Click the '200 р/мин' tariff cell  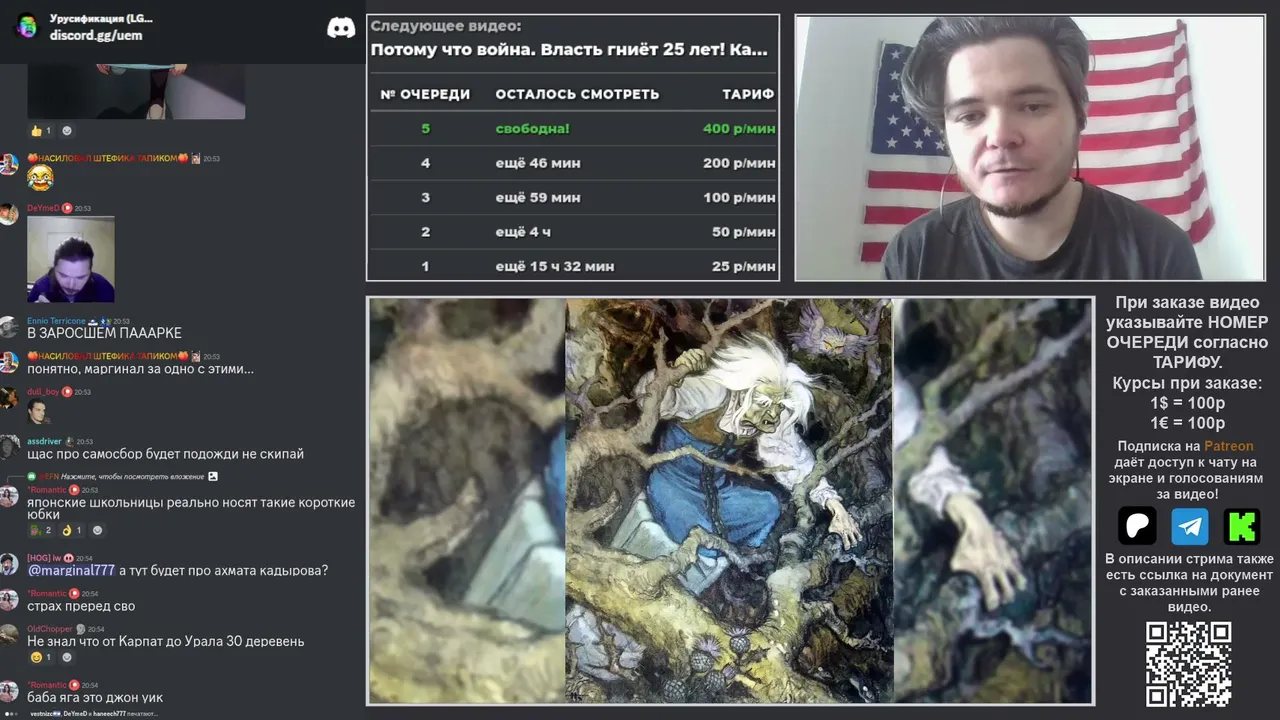tap(739, 163)
